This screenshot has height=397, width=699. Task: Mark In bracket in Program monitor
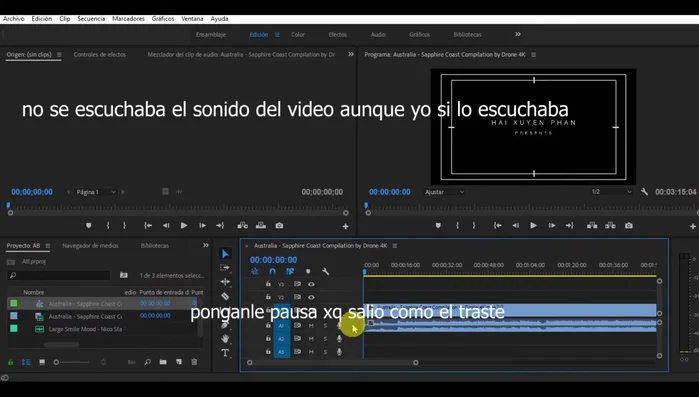[457, 225]
